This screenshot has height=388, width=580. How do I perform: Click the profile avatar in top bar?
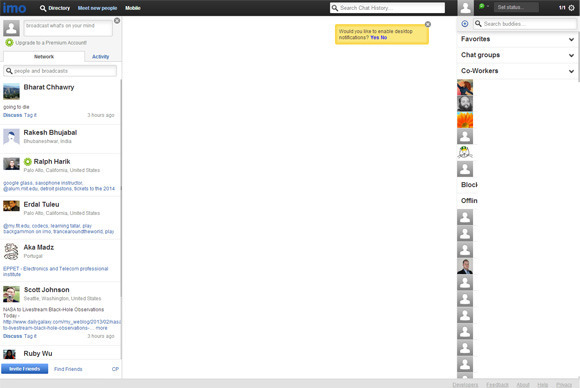(x=465, y=8)
